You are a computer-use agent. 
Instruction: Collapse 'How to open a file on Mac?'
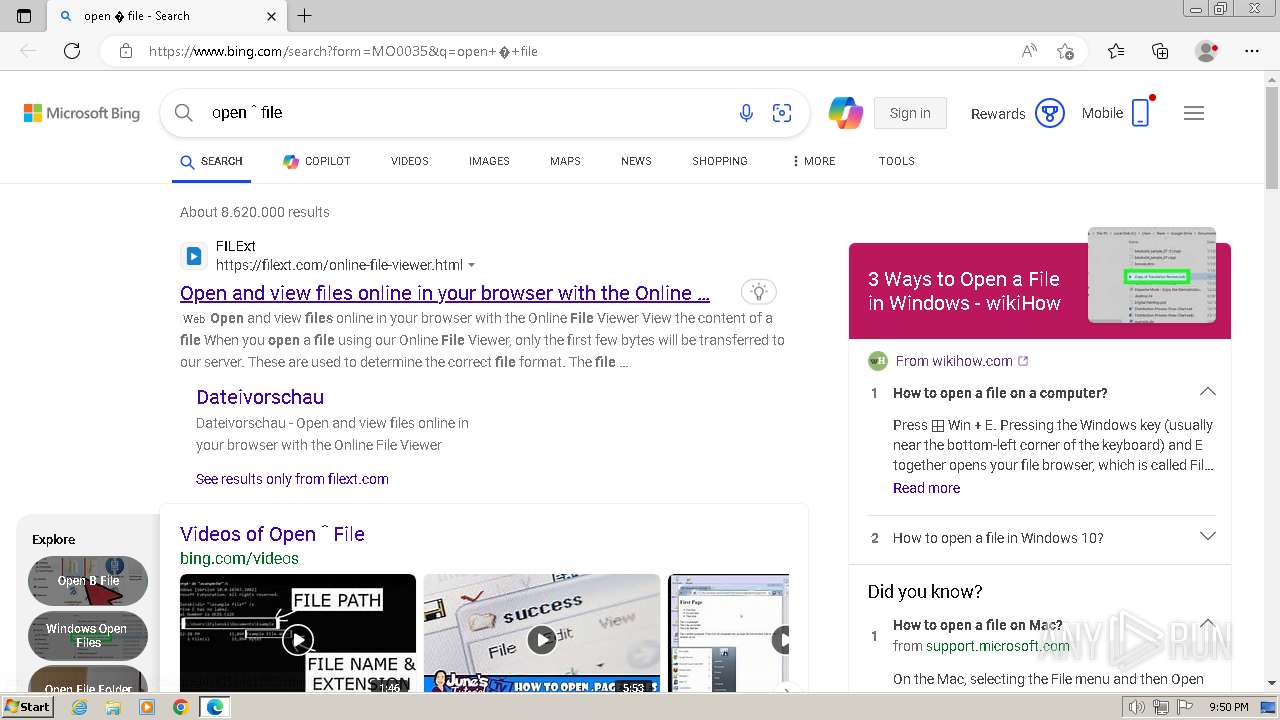click(x=1208, y=624)
